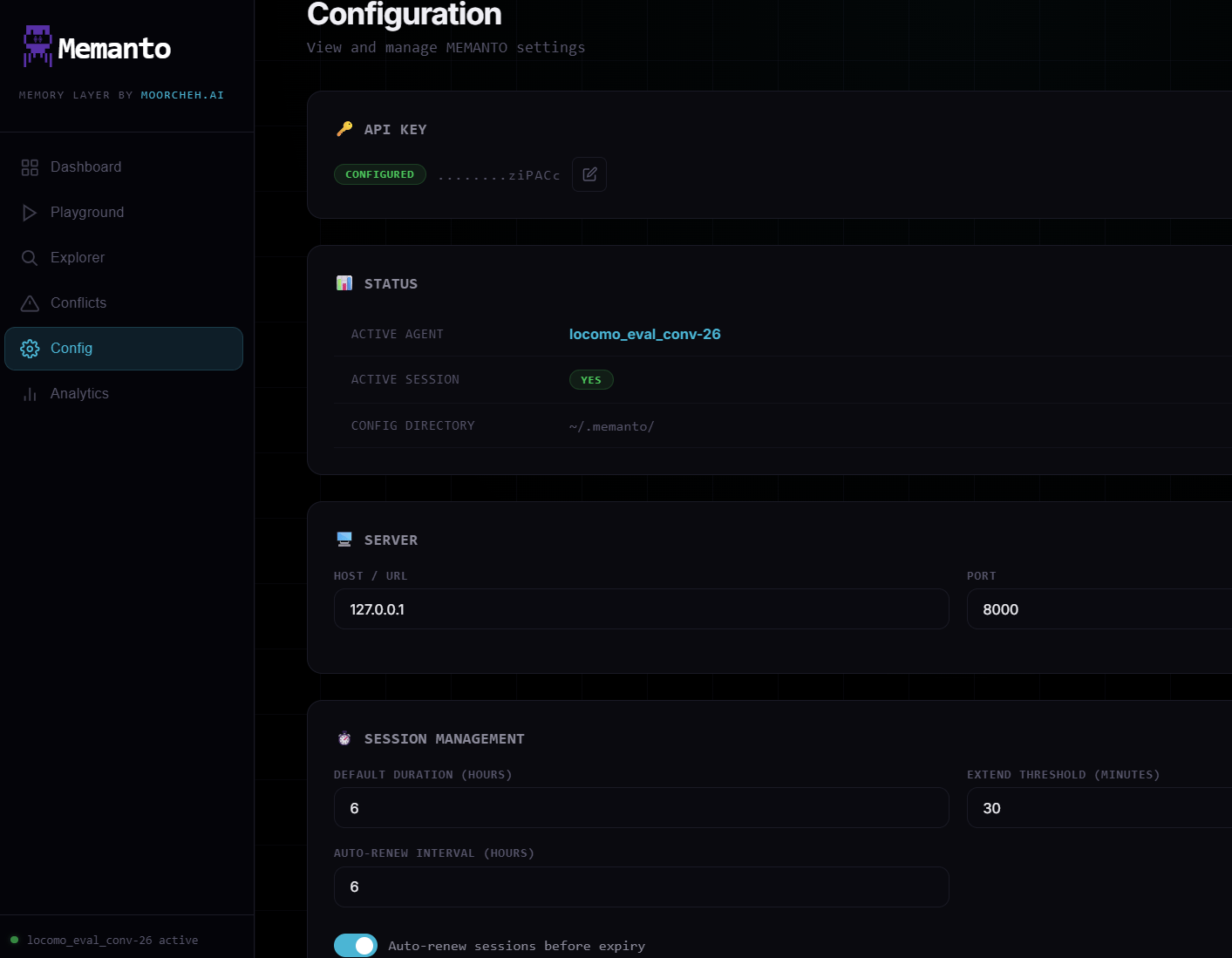Click 'Auto-renew sessions before expiry' label

(x=516, y=946)
